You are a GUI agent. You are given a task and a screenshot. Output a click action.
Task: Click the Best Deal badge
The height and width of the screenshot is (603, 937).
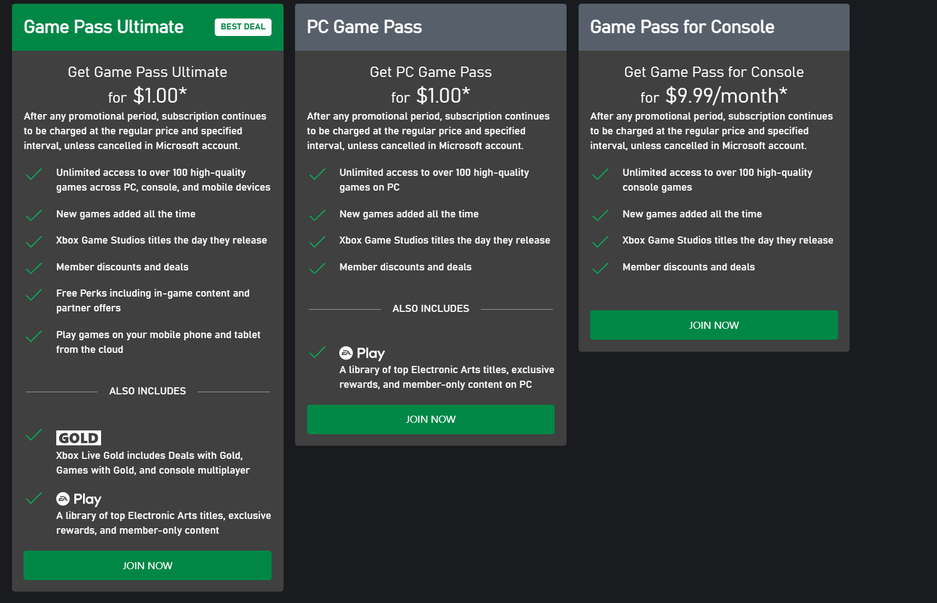[243, 27]
